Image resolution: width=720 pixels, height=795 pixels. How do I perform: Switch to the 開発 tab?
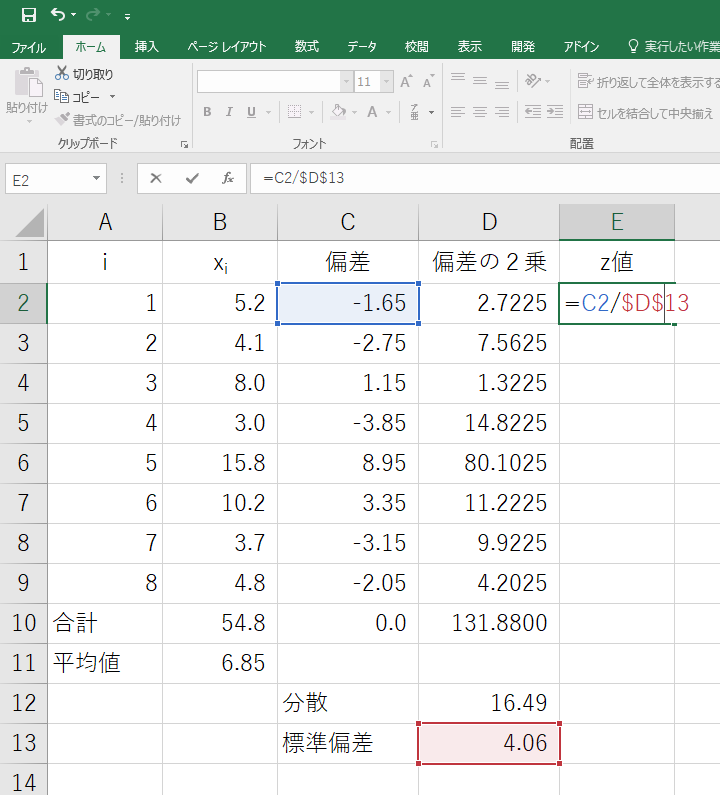(523, 47)
